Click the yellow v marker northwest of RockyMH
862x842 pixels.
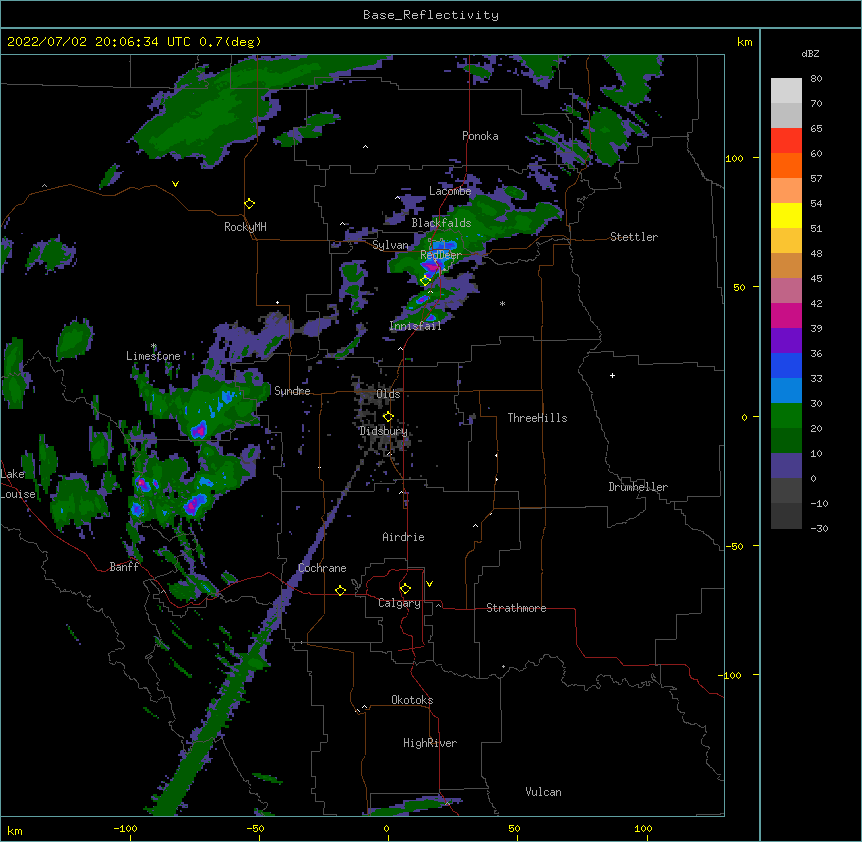[175, 184]
